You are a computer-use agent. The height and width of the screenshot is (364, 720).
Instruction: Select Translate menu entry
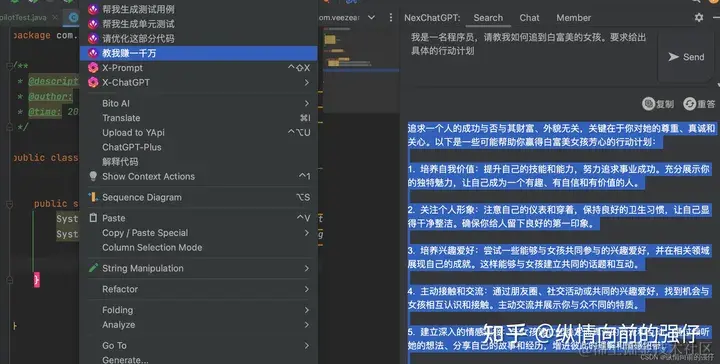tap(198, 118)
